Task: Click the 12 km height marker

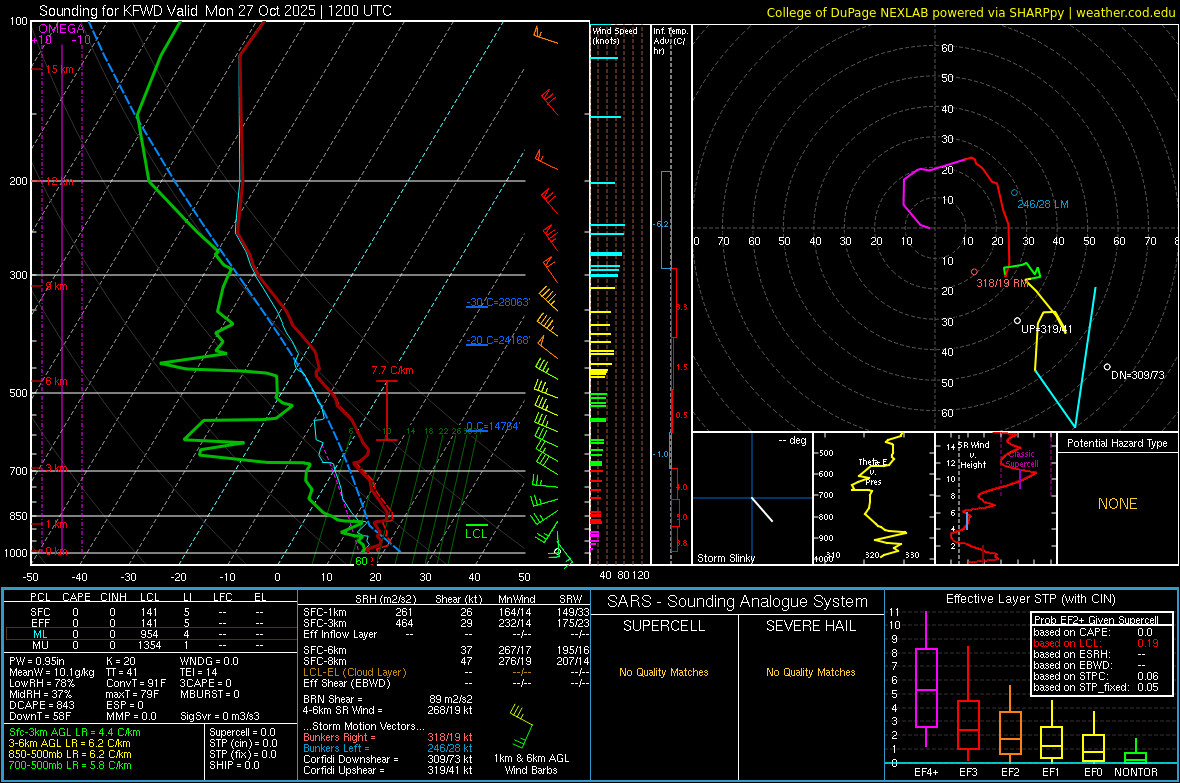Action: point(59,181)
